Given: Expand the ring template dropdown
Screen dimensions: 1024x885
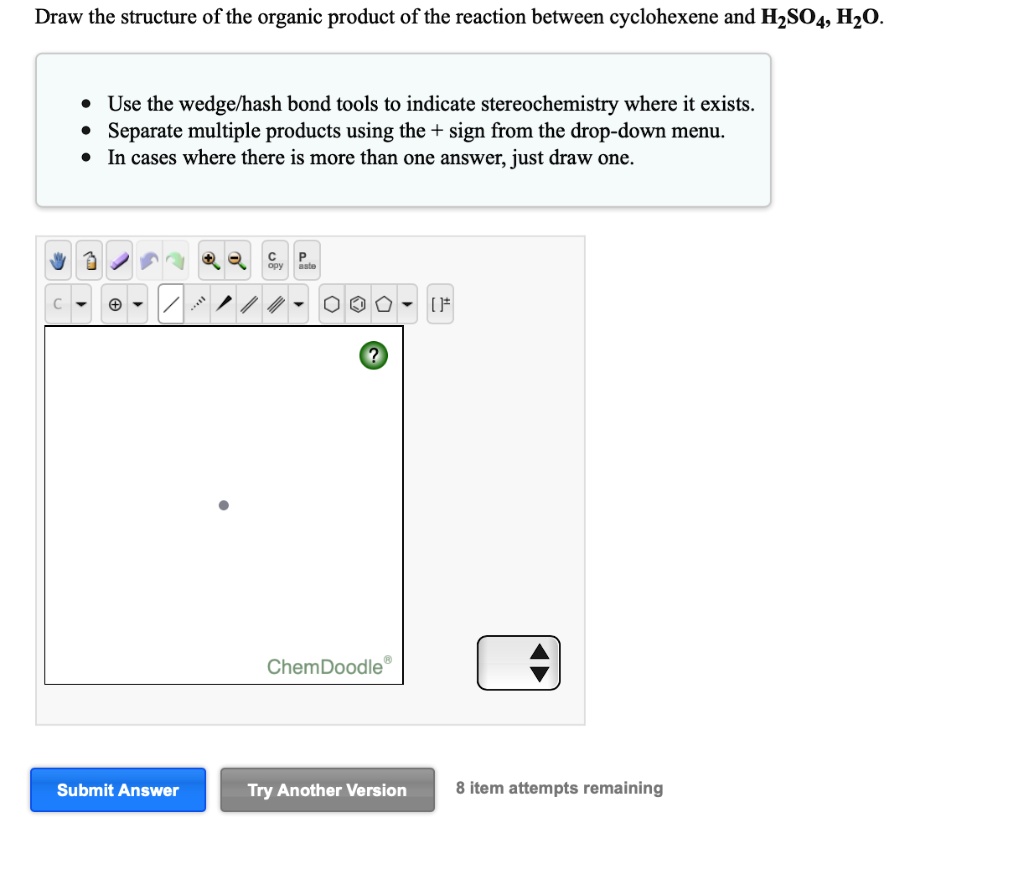Looking at the screenshot, I should [x=407, y=303].
